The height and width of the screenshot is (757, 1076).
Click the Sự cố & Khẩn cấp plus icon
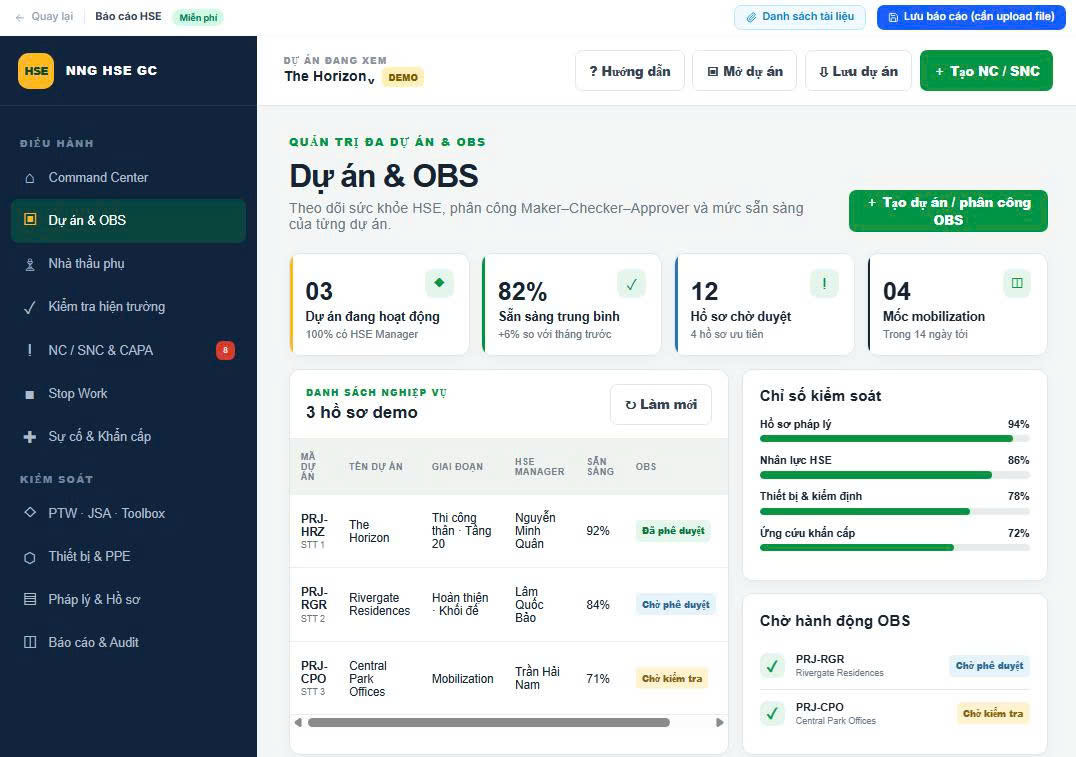pos(30,436)
